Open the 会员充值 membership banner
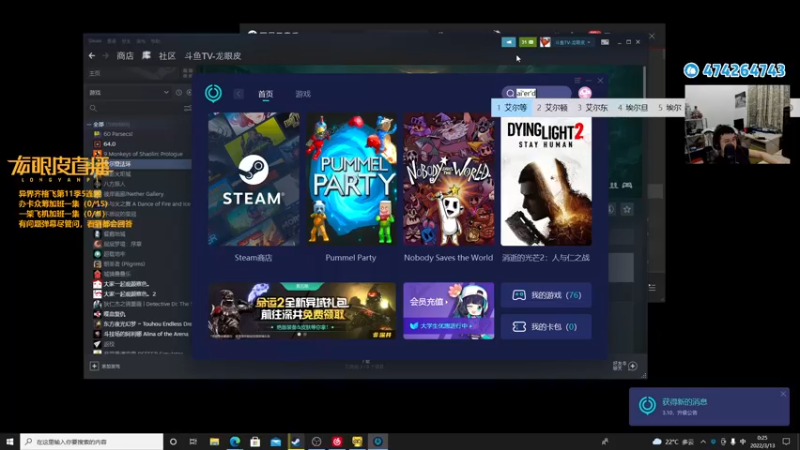Screen dimensions: 800x450 (448, 311)
